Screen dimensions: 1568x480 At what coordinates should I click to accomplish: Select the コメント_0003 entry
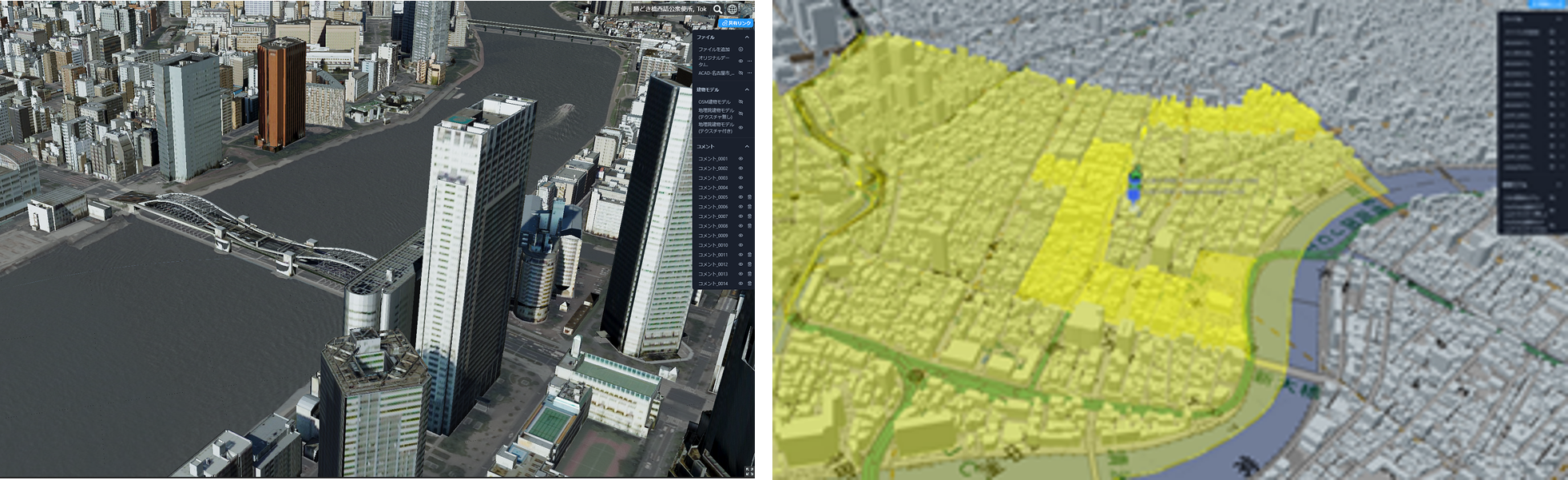point(713,178)
